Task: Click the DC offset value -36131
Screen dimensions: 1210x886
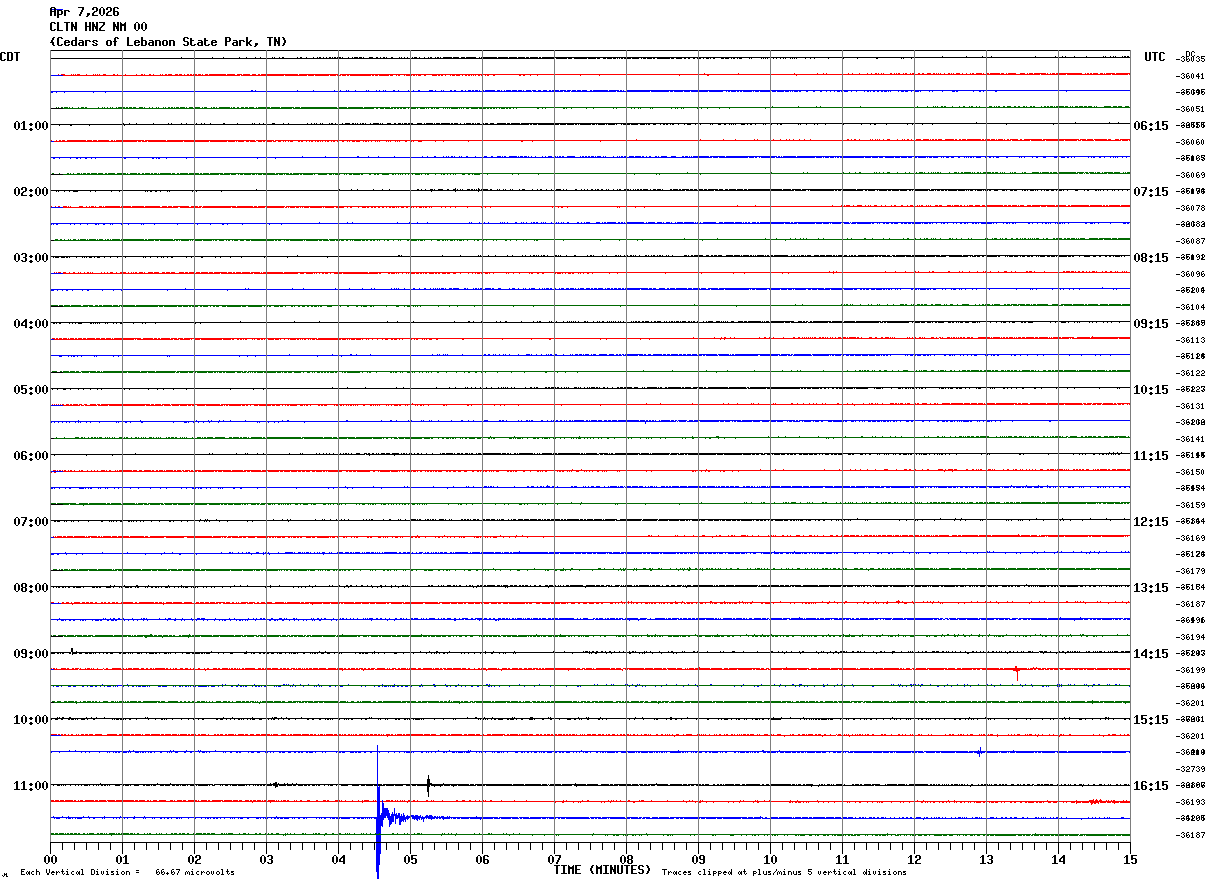Action: 1191,406
